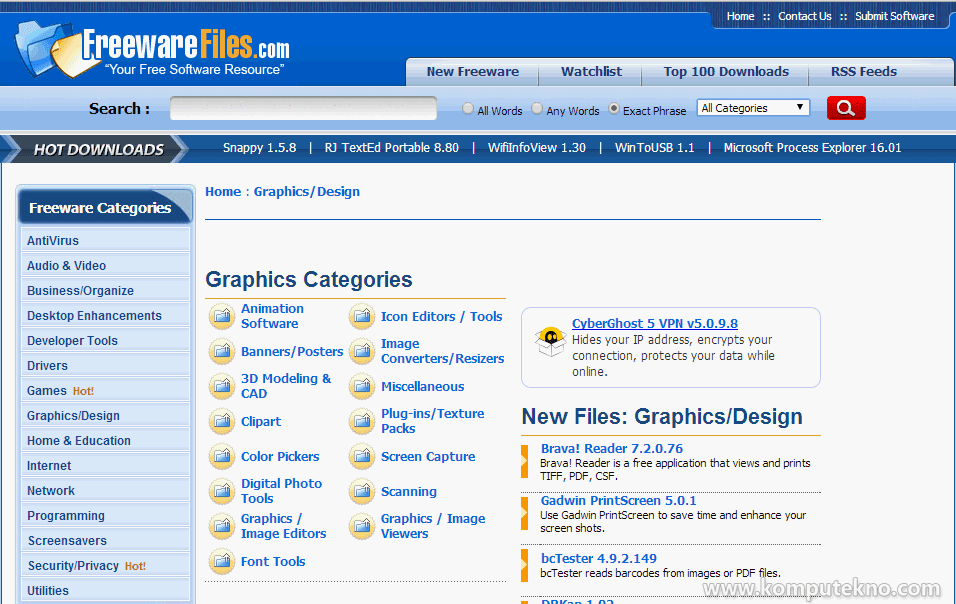Select Business/Organize category
Image resolution: width=956 pixels, height=604 pixels.
105,290
